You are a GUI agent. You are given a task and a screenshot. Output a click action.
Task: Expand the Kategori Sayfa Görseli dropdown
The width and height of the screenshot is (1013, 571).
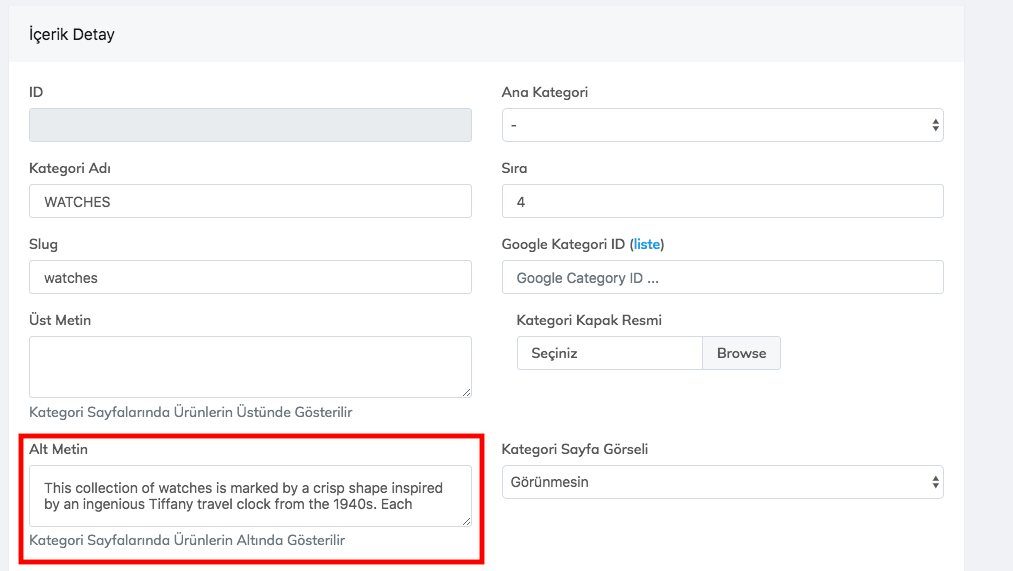(x=722, y=482)
